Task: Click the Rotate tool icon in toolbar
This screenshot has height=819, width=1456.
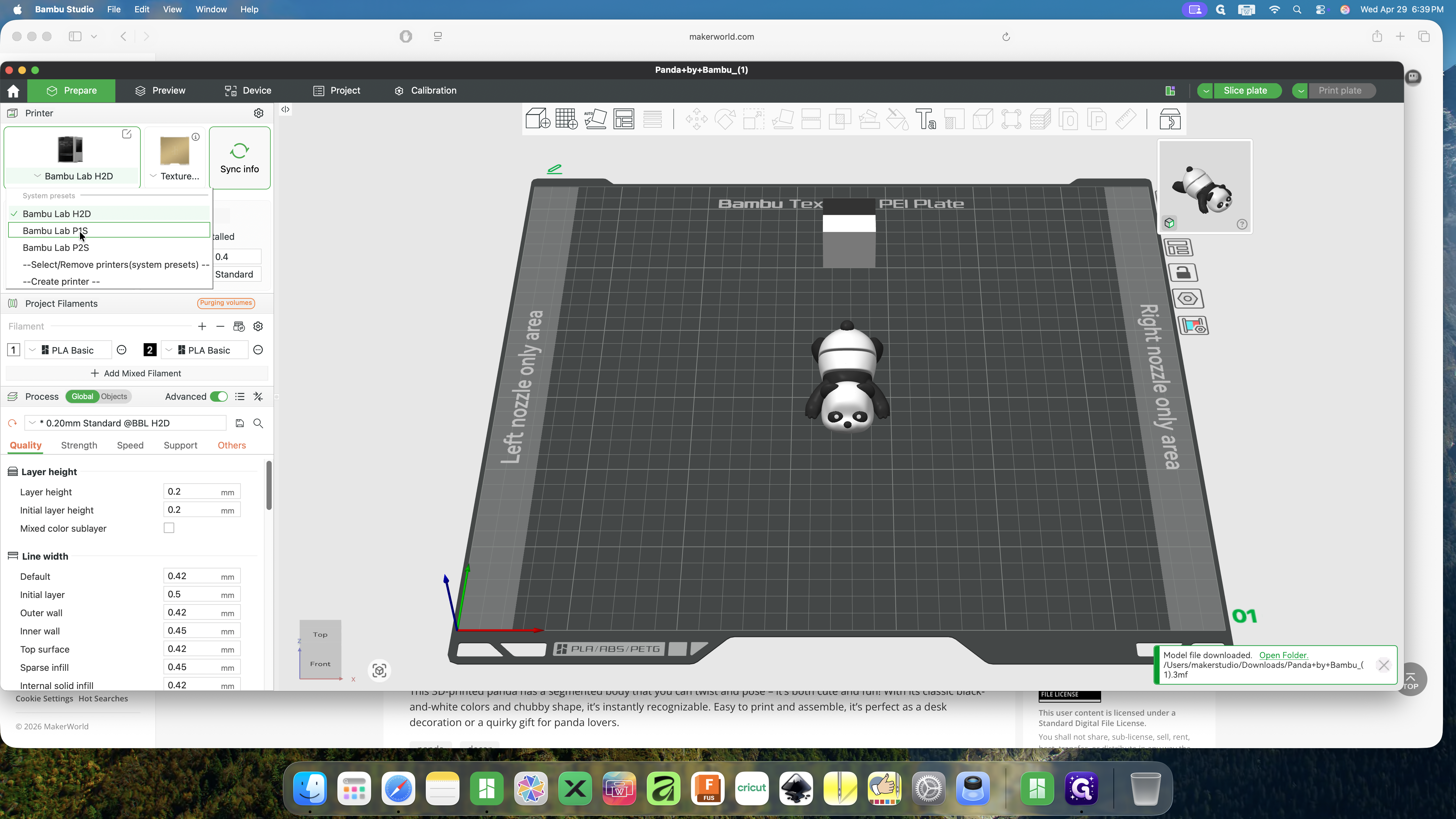Action: (x=725, y=119)
